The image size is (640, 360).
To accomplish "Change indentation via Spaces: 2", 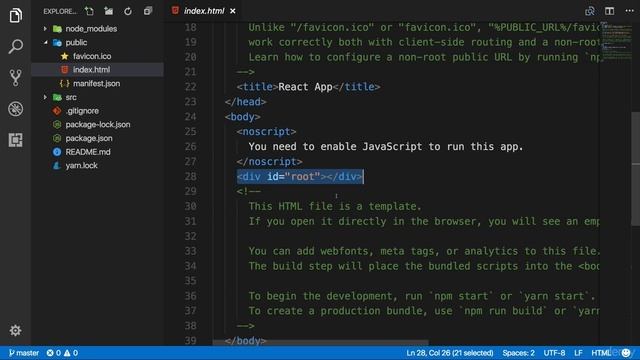I will click(518, 353).
